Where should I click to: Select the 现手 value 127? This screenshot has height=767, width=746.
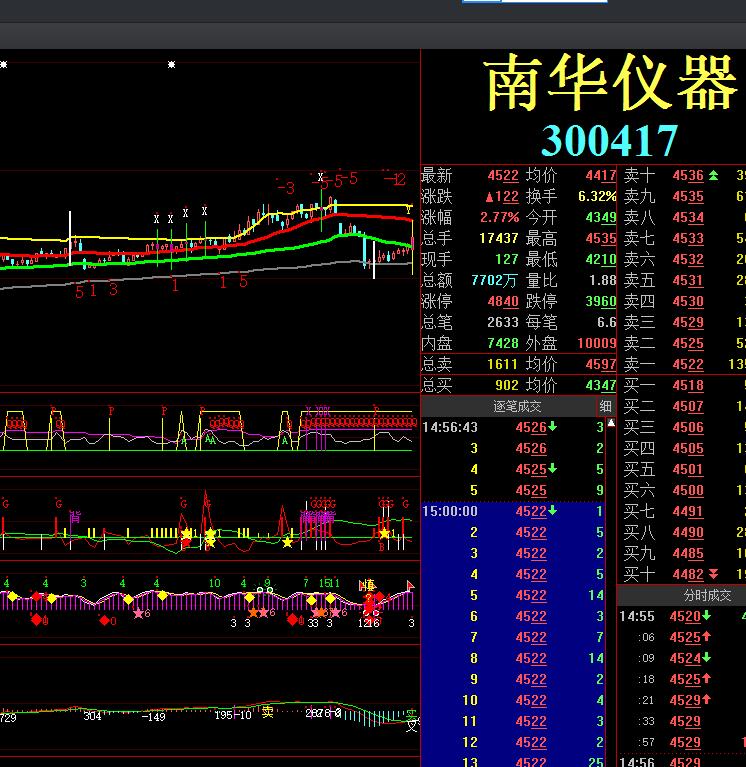click(506, 259)
